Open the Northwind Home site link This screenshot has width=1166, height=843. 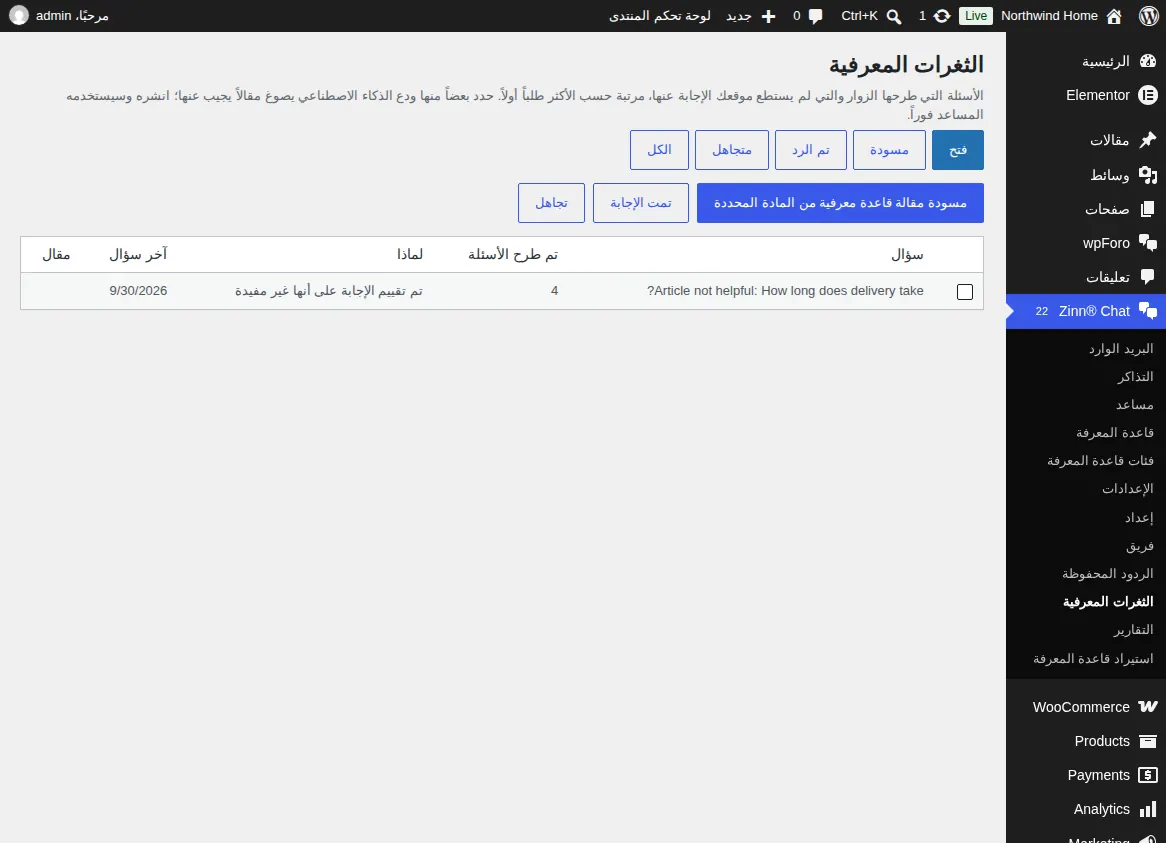(1049, 16)
